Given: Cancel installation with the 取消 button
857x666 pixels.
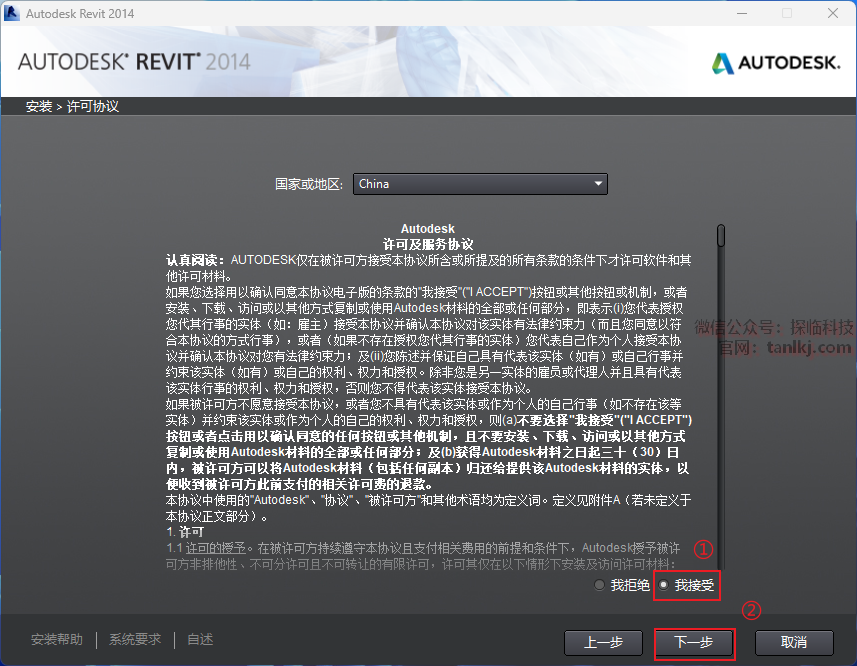Looking at the screenshot, I should 794,643.
